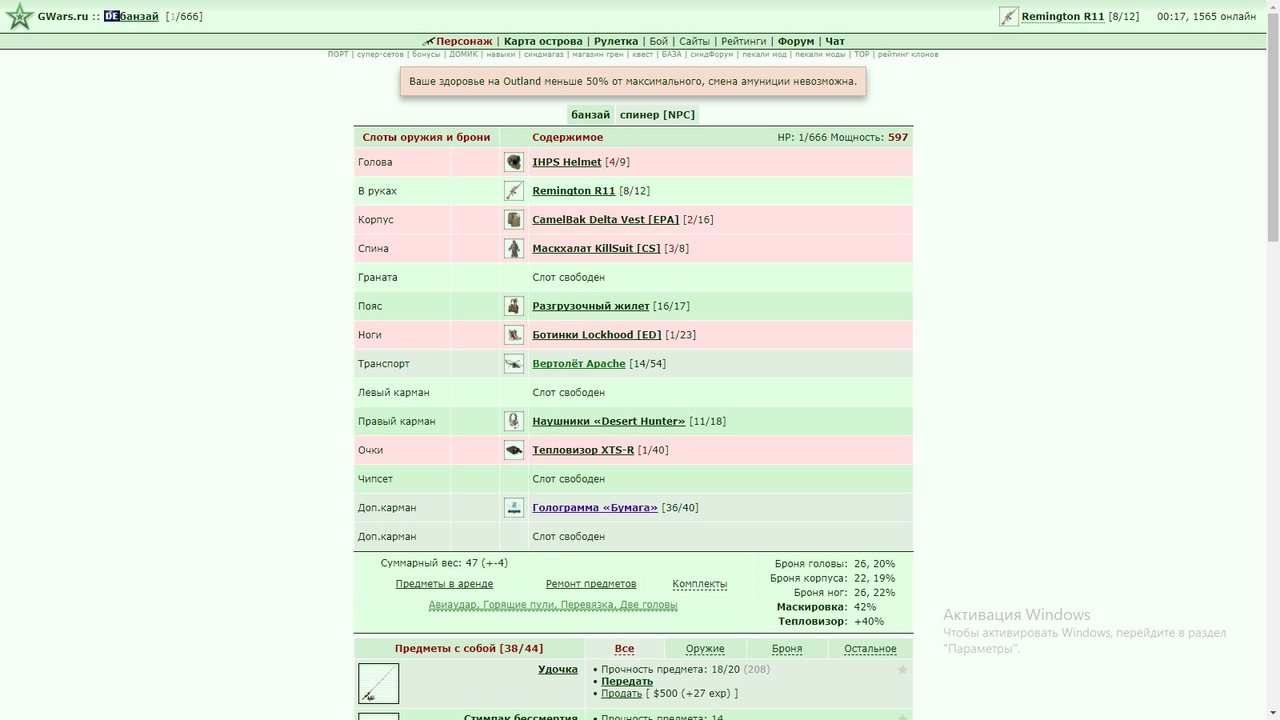Click the Удочка item name link
Viewport: 1280px width, 720px height.
558,670
